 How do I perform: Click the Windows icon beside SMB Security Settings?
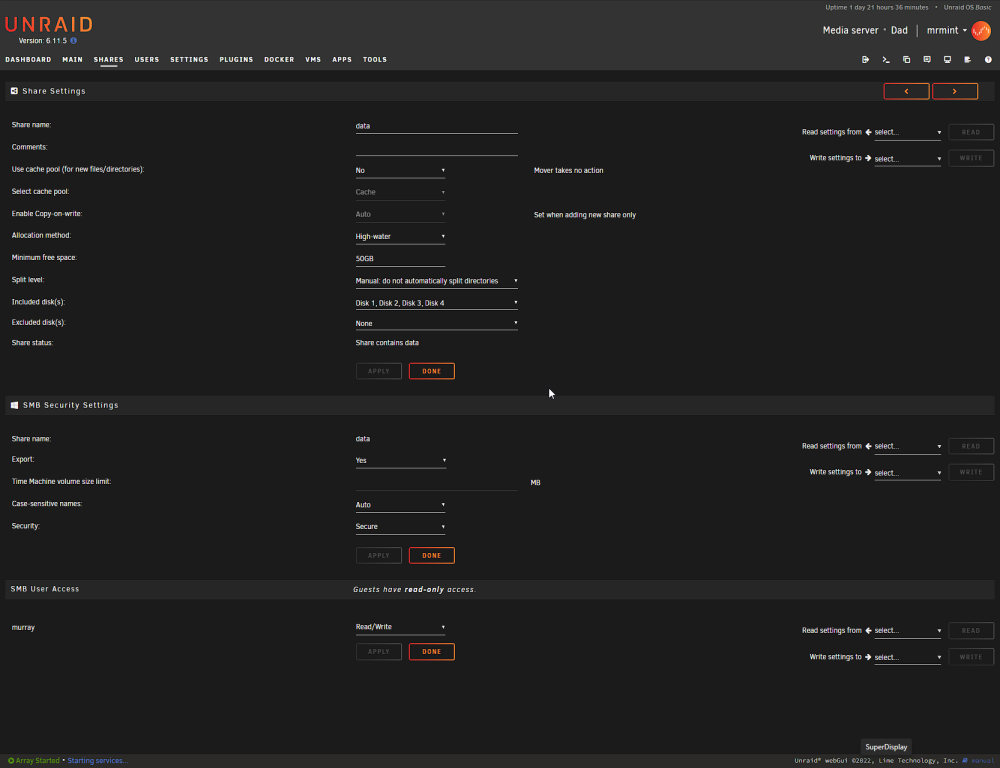[x=14, y=405]
